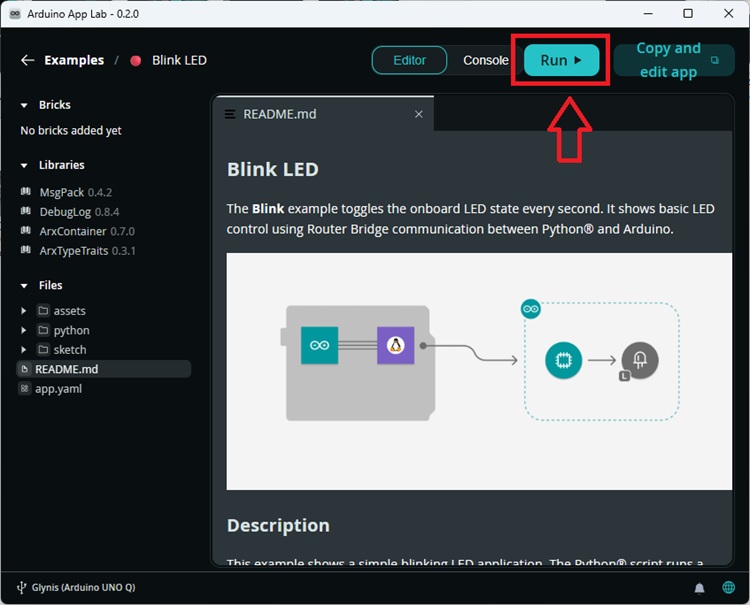
Task: Click the red Blink LED app icon
Action: tap(136, 60)
